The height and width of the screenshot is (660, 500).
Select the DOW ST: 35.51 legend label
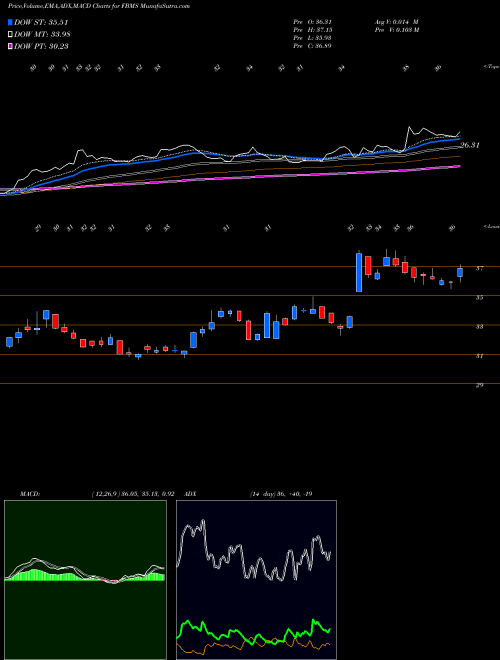point(41,22)
